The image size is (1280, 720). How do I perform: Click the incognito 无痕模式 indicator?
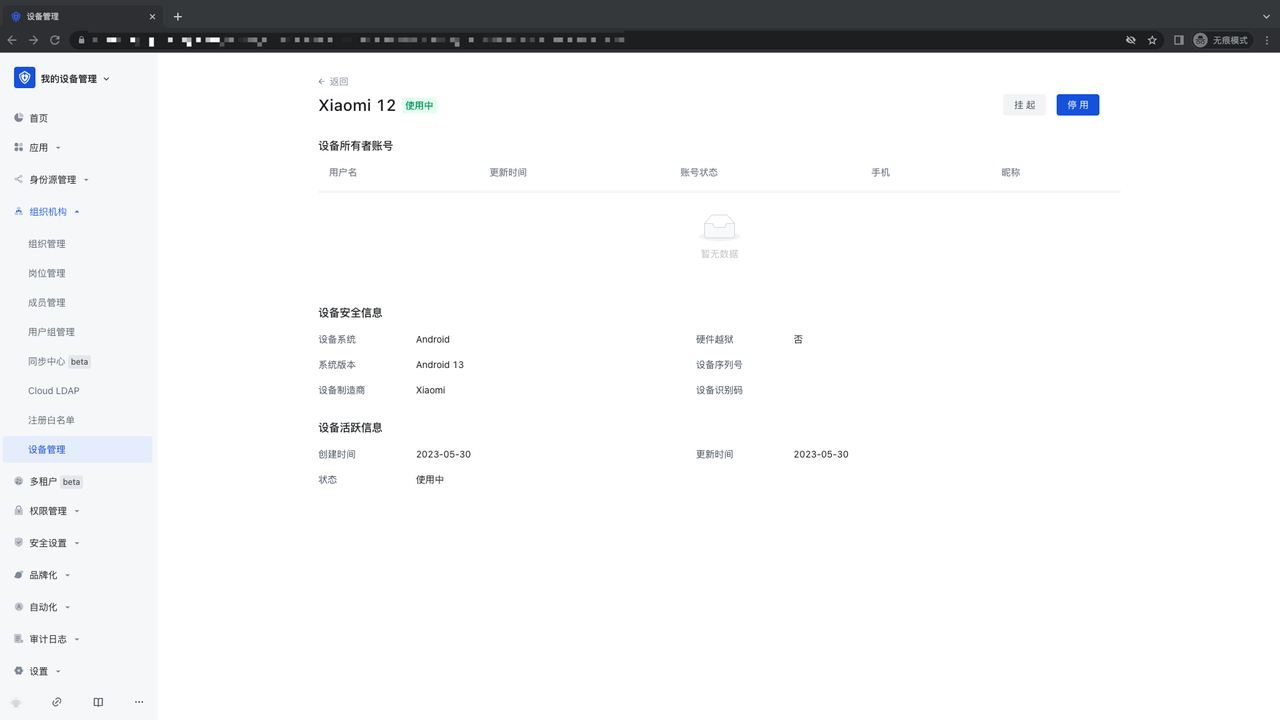tap(1221, 40)
